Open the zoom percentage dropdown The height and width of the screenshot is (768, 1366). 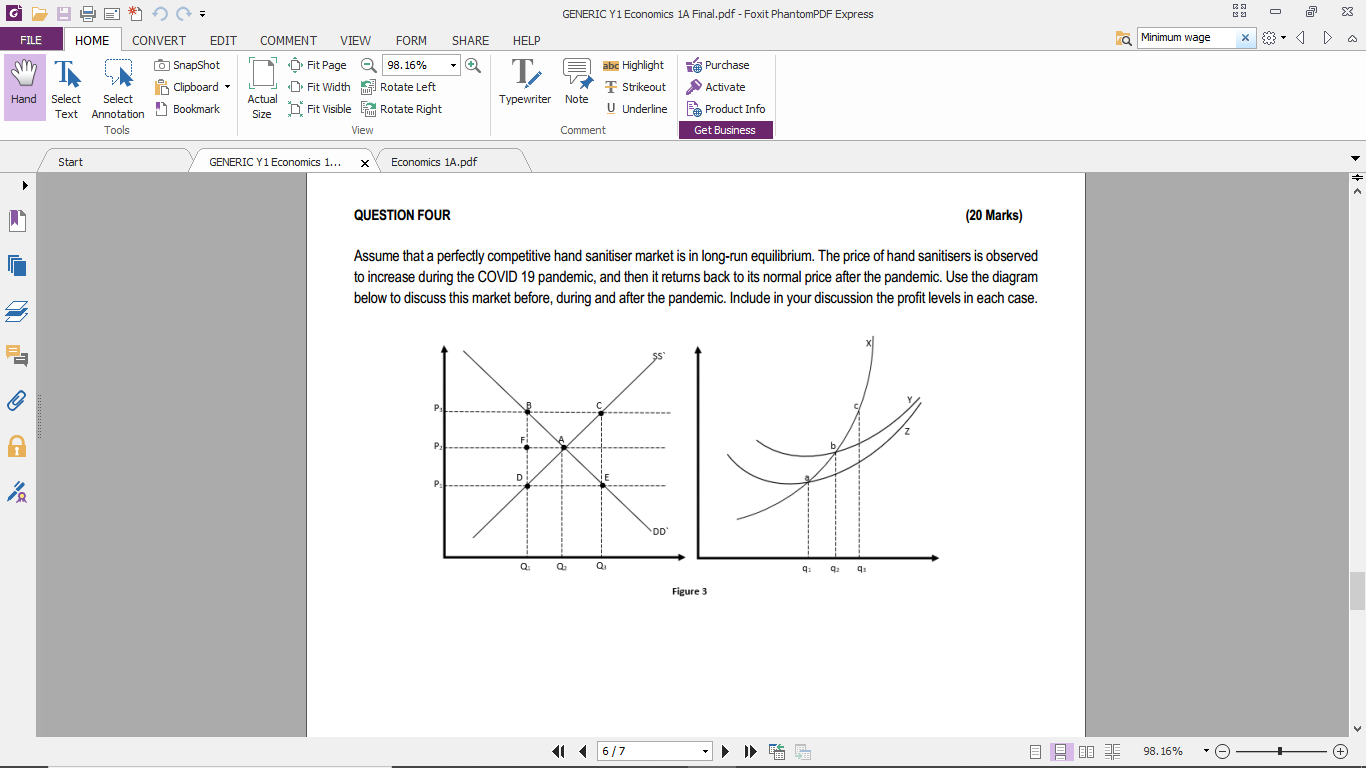click(x=453, y=64)
